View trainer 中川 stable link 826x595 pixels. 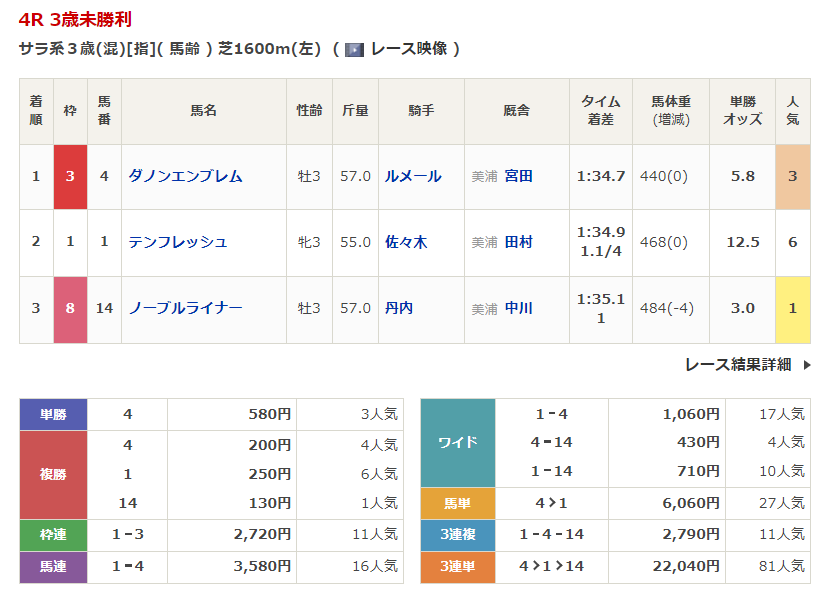tap(518, 308)
